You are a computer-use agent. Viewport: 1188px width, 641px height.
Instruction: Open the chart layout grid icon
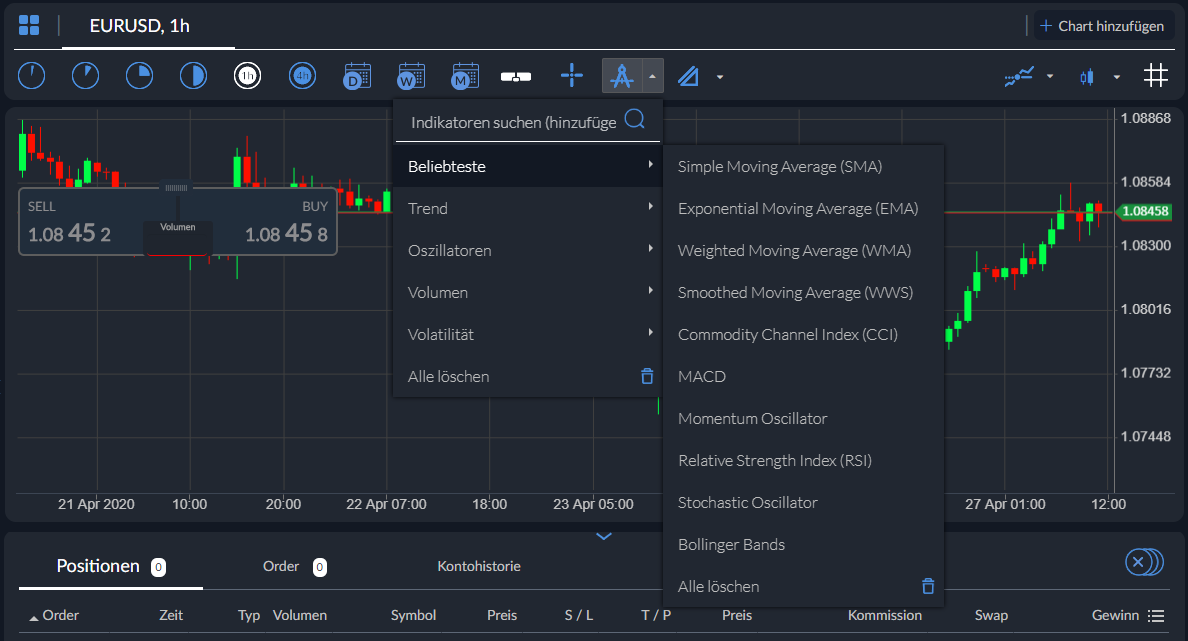(x=29, y=26)
